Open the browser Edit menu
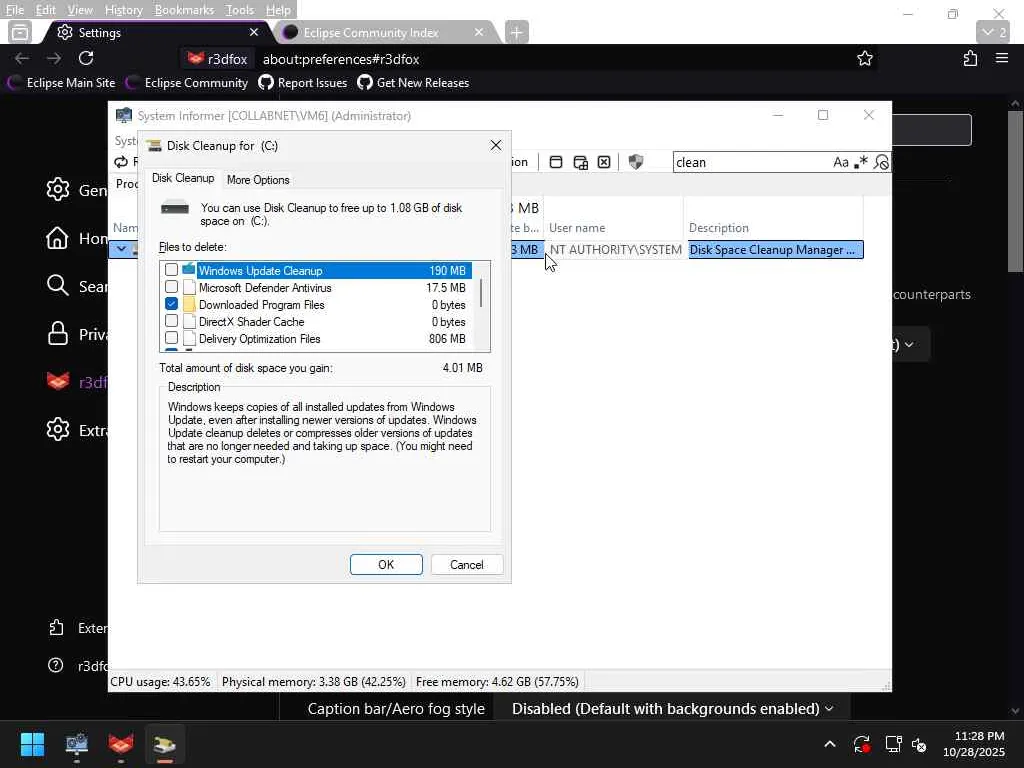This screenshot has height=768, width=1024. 46,10
